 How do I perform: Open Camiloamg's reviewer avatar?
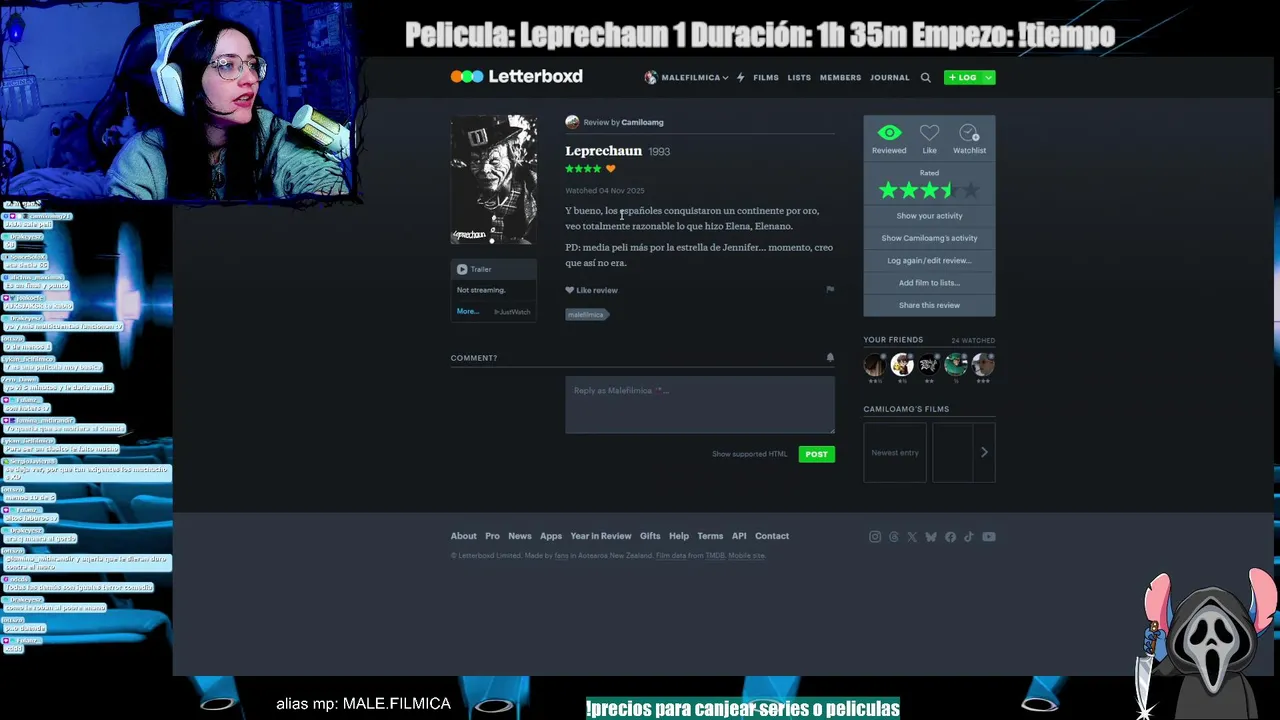point(572,122)
